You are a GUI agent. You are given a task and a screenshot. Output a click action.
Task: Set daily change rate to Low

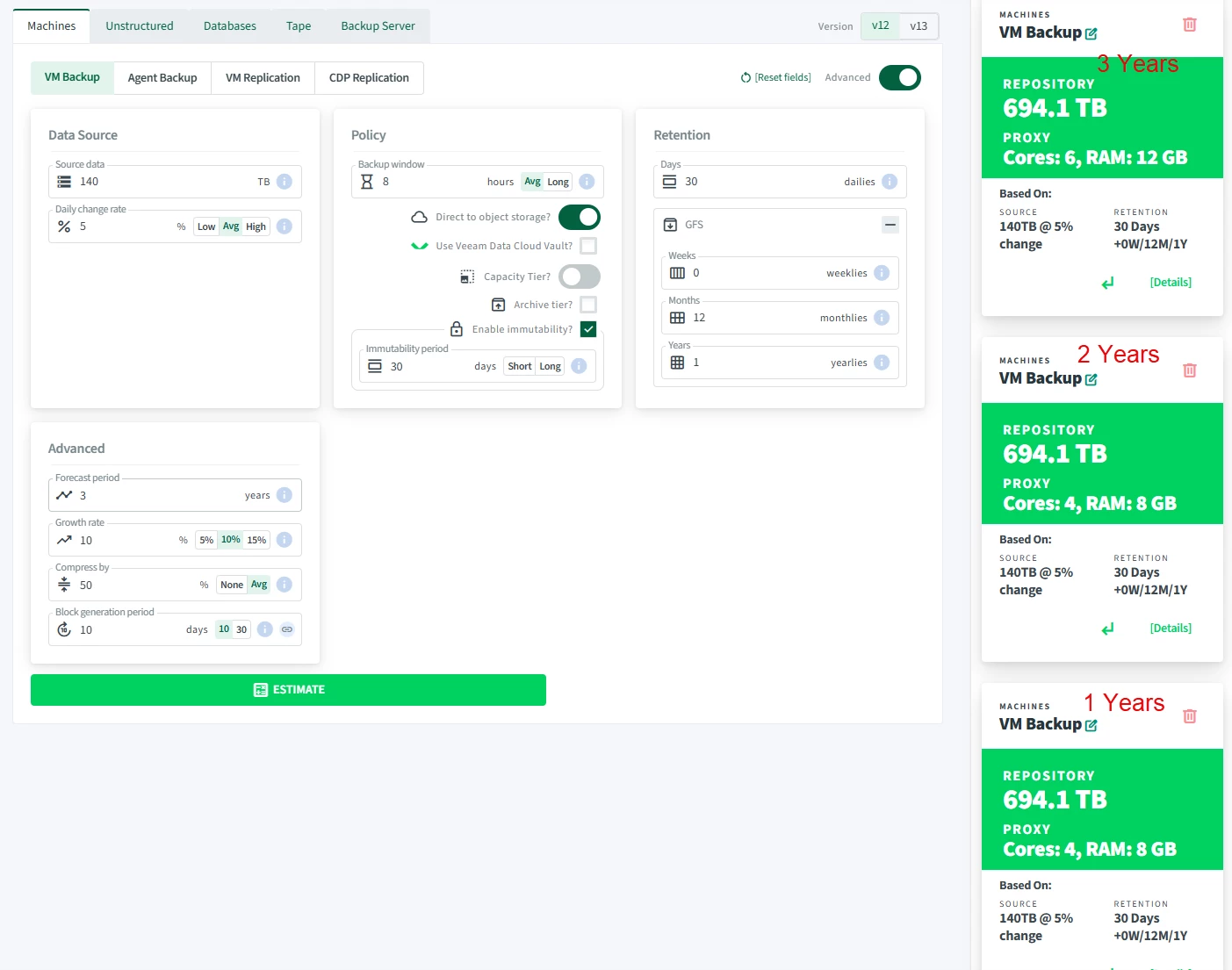(206, 226)
